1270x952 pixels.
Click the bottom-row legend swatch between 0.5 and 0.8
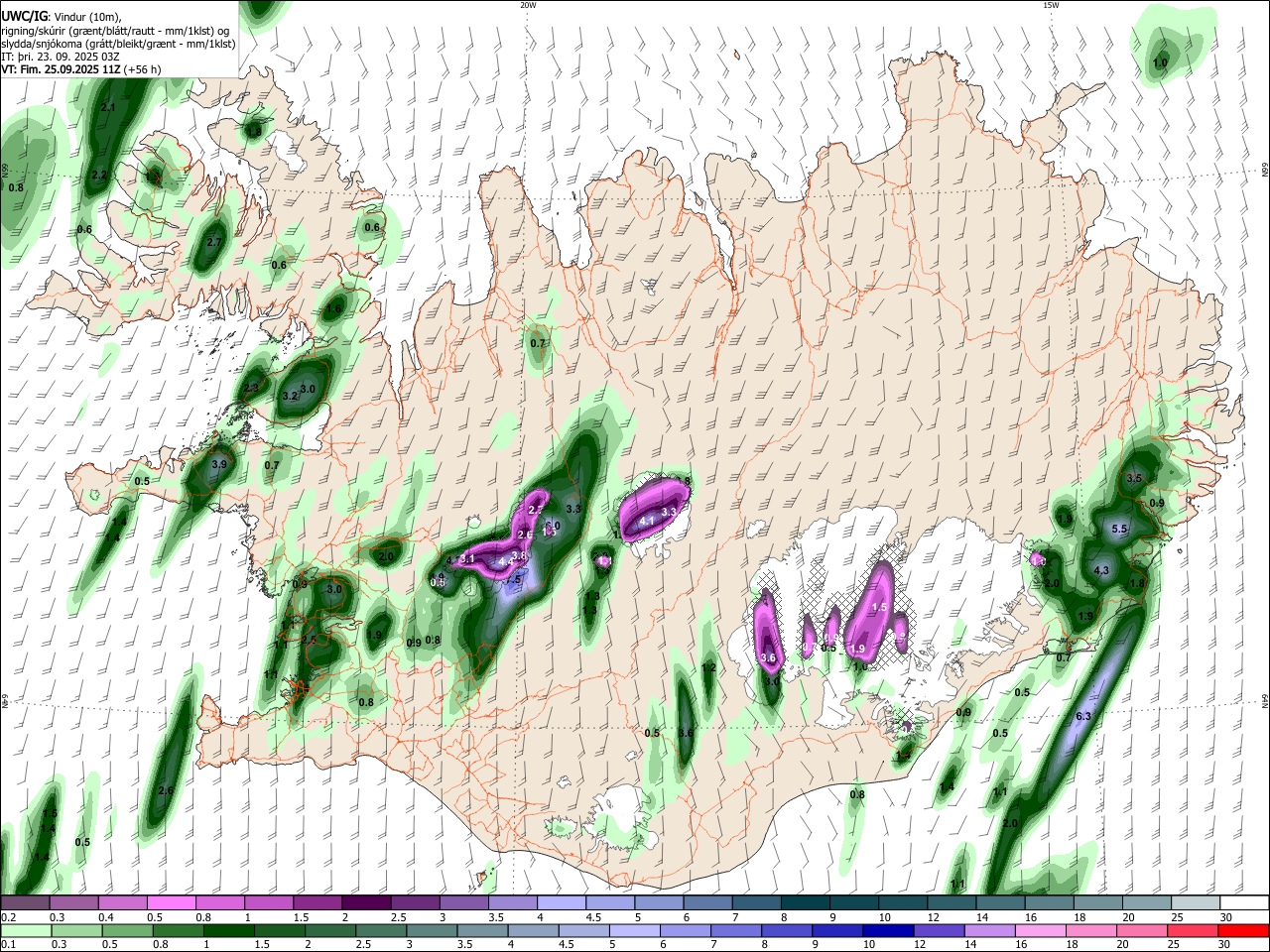coord(127,930)
